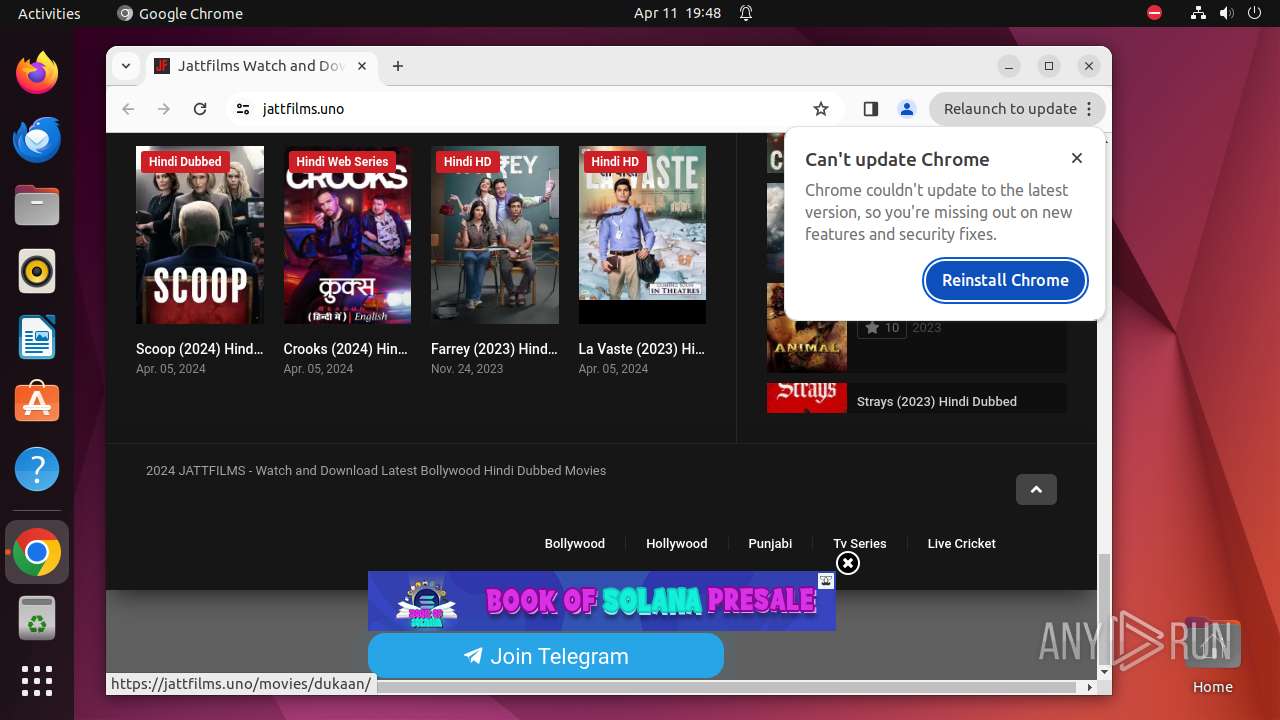The width and height of the screenshot is (1280, 720).
Task: Reload the jattfilms.uno page
Action: click(x=200, y=109)
